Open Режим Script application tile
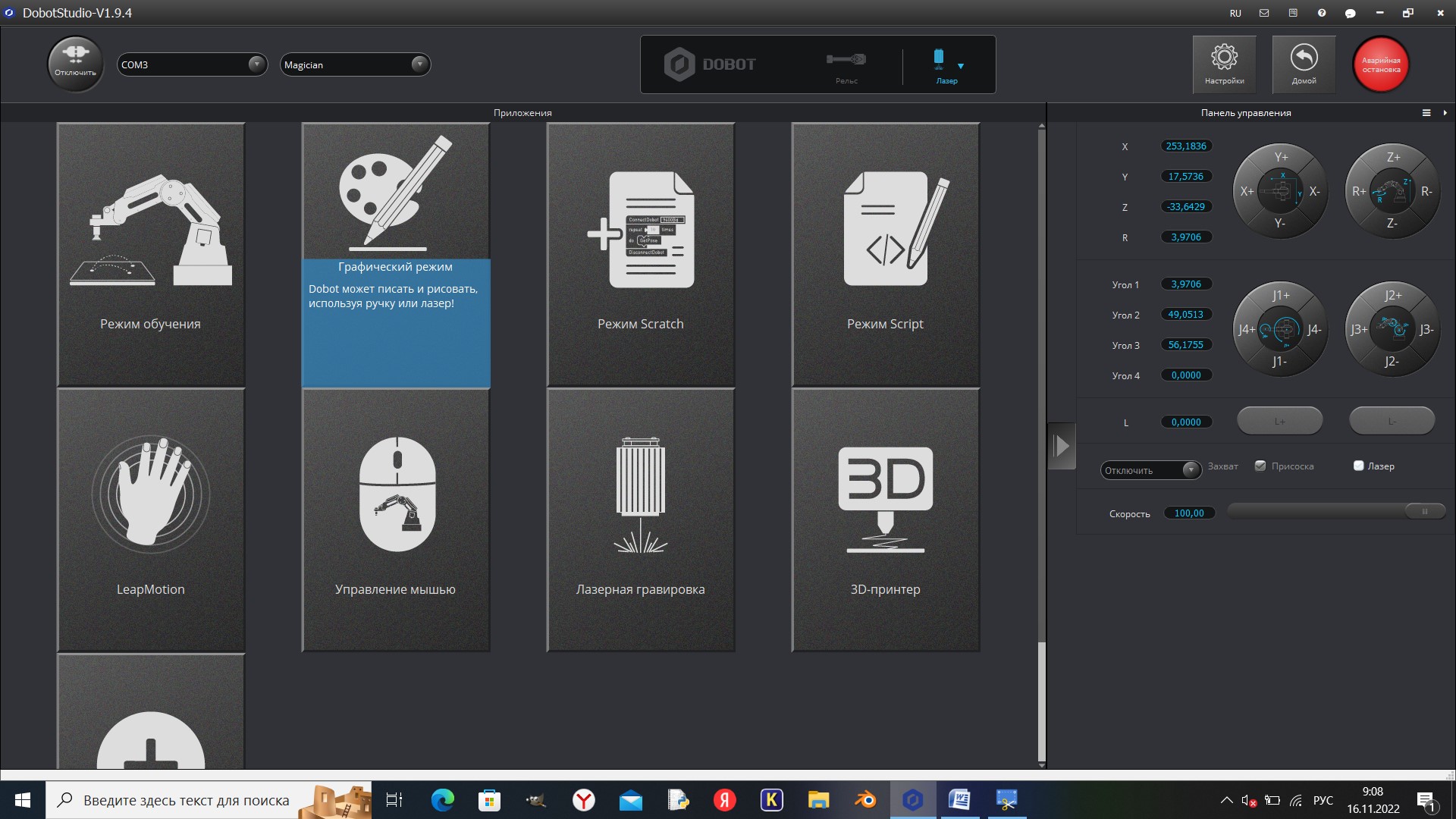The height and width of the screenshot is (819, 1456). tap(886, 255)
